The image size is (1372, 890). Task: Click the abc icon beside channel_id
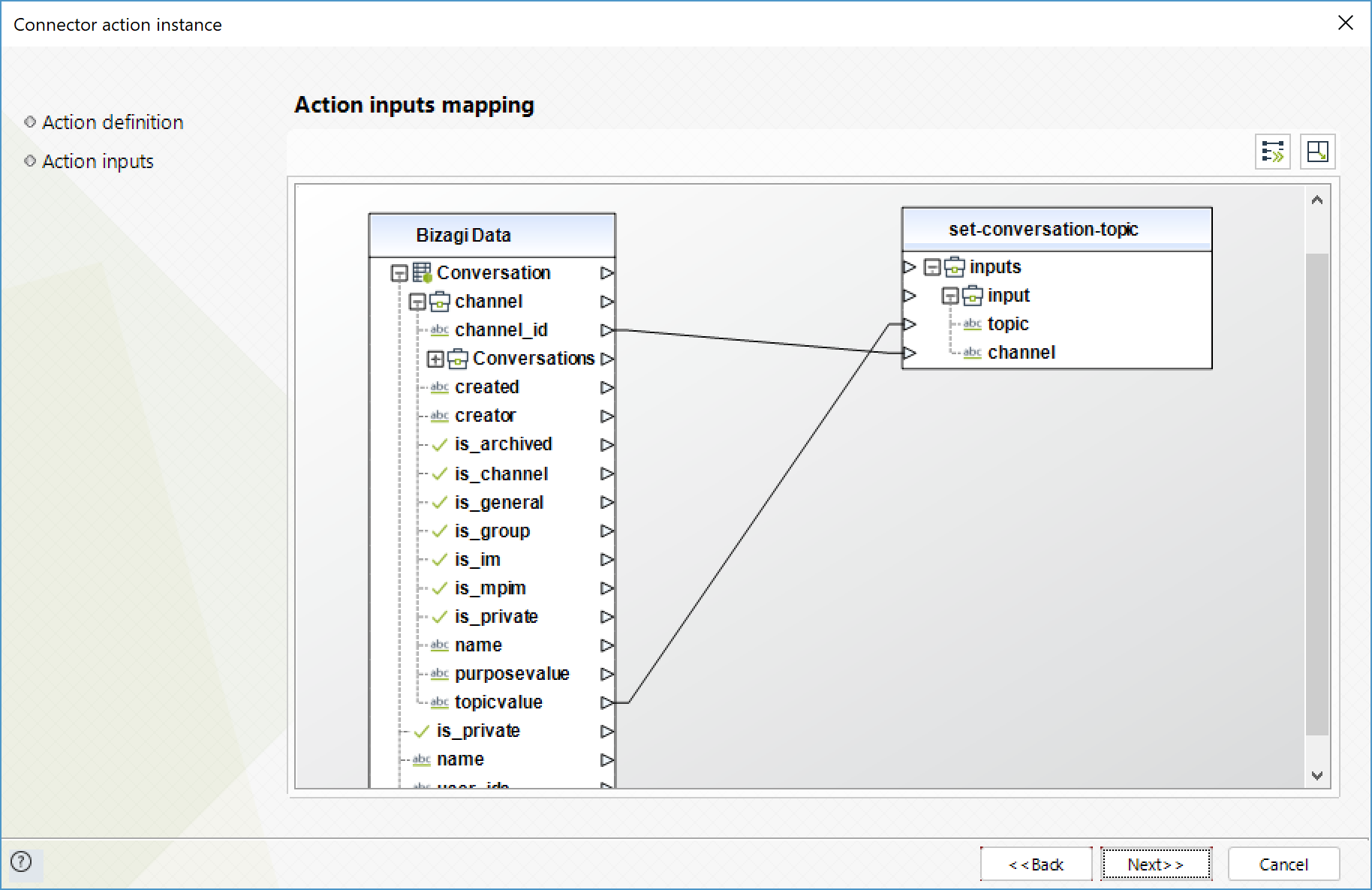(x=440, y=330)
